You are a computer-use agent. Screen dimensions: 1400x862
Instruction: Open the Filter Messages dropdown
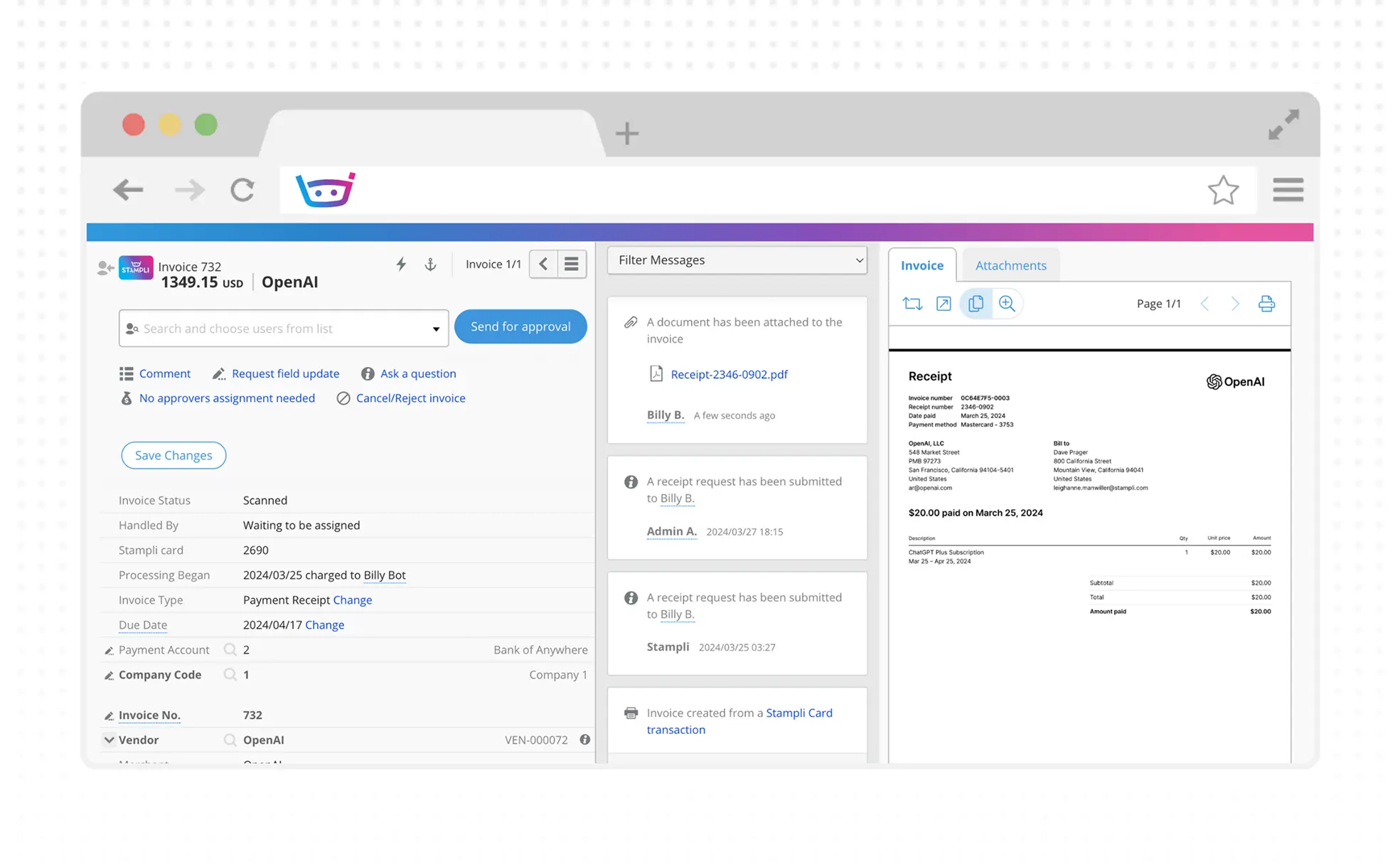point(737,260)
